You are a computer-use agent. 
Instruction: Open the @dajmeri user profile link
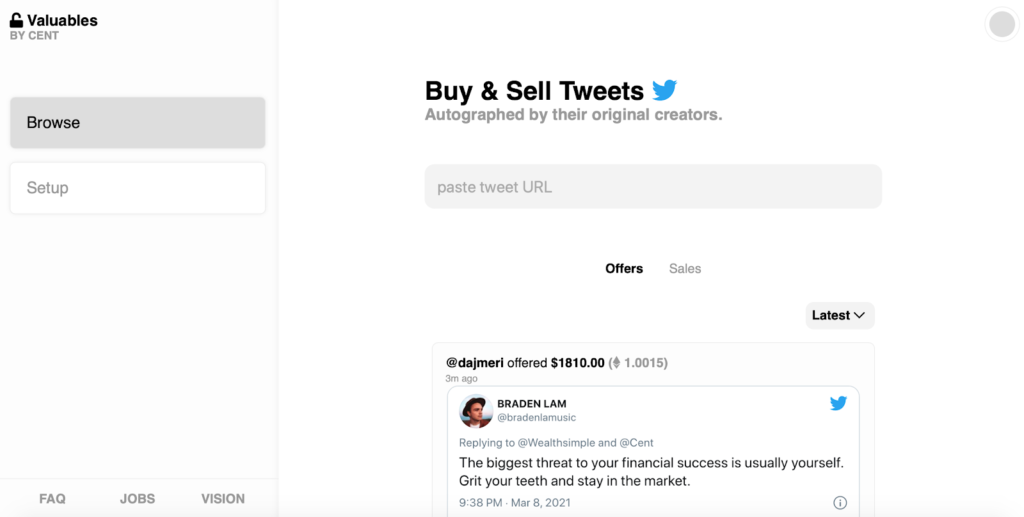(474, 363)
